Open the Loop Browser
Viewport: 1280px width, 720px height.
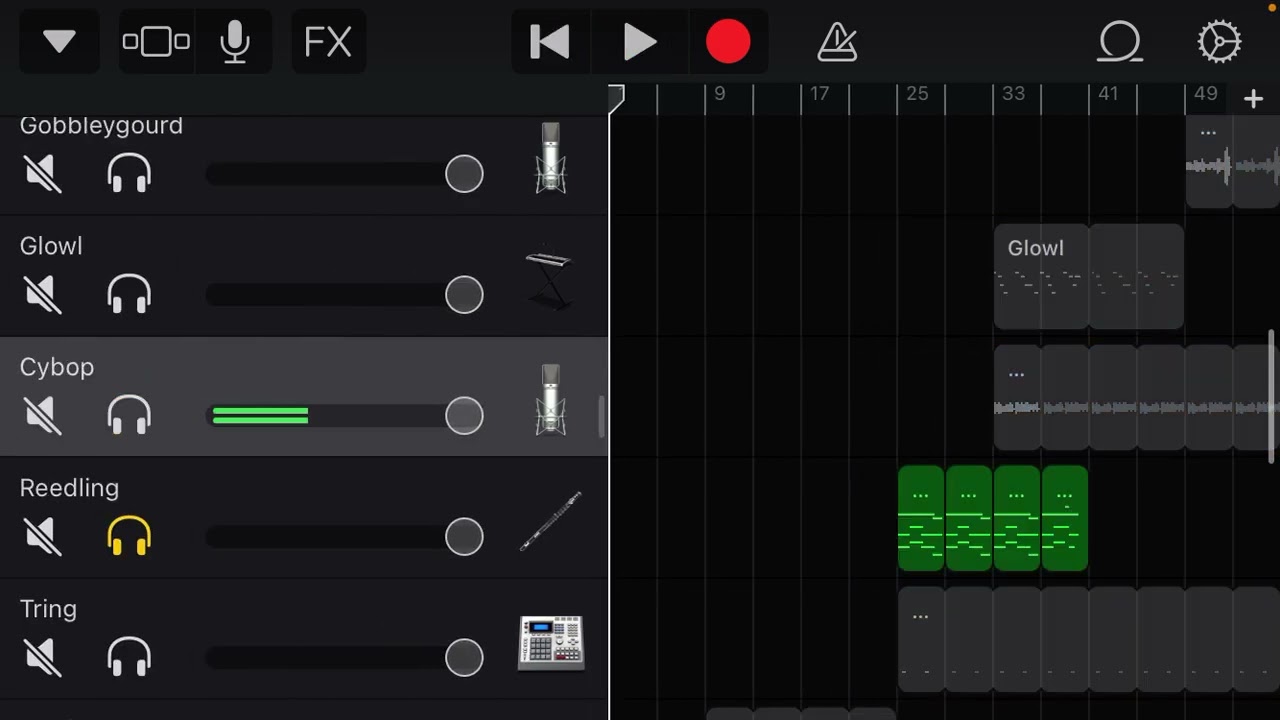click(1120, 42)
